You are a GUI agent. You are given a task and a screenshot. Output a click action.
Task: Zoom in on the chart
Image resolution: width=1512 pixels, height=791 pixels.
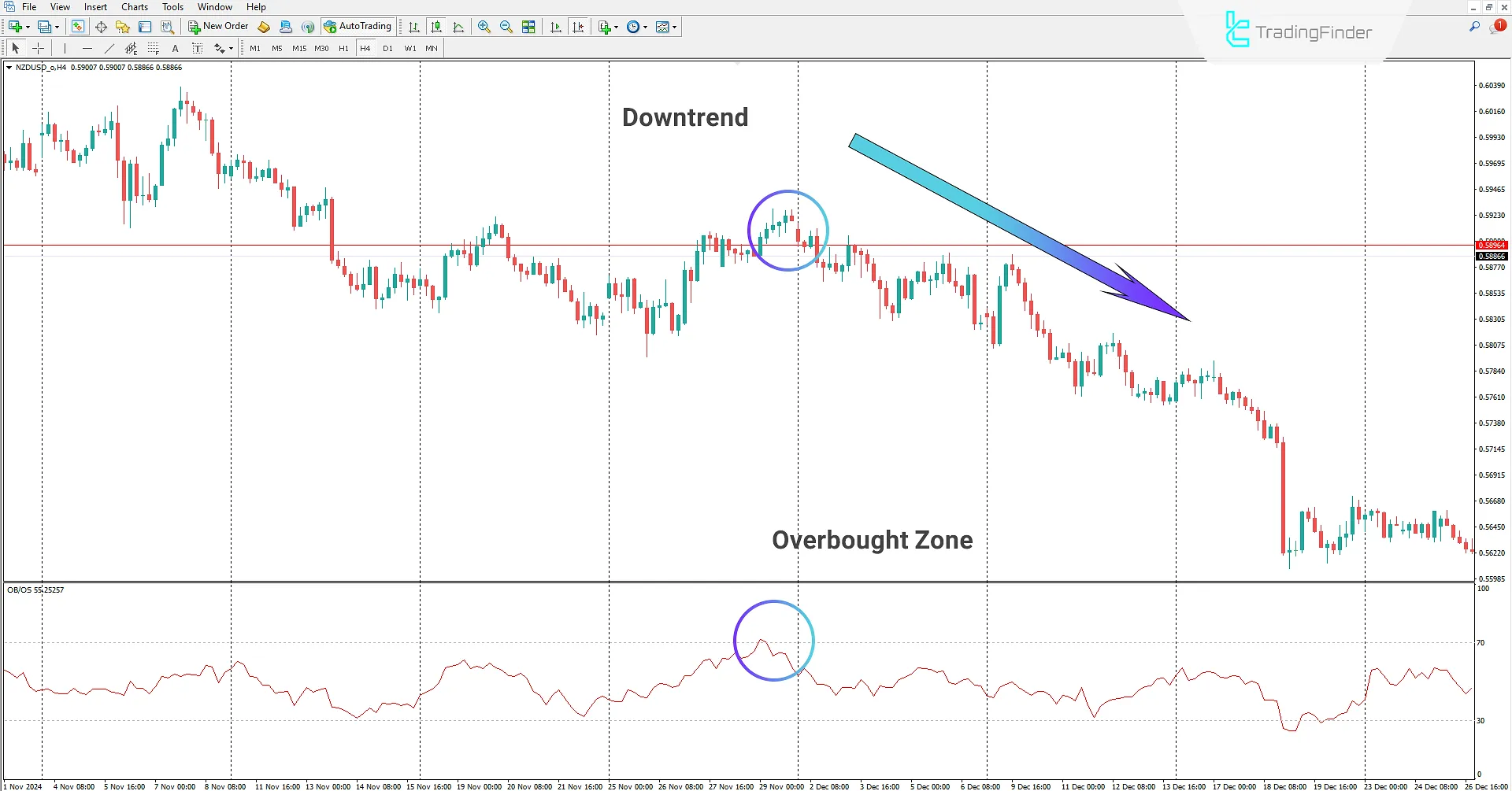pyautogui.click(x=484, y=26)
